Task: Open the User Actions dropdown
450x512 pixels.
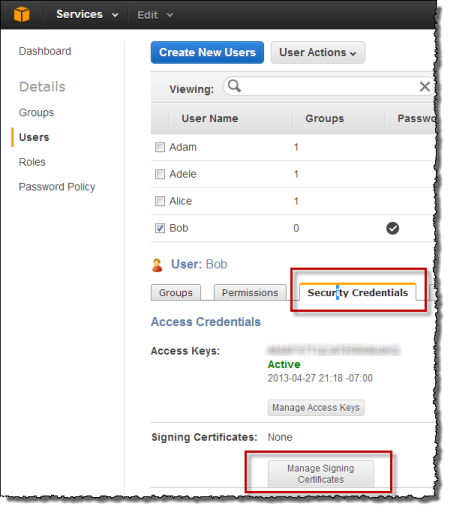Action: (x=318, y=52)
